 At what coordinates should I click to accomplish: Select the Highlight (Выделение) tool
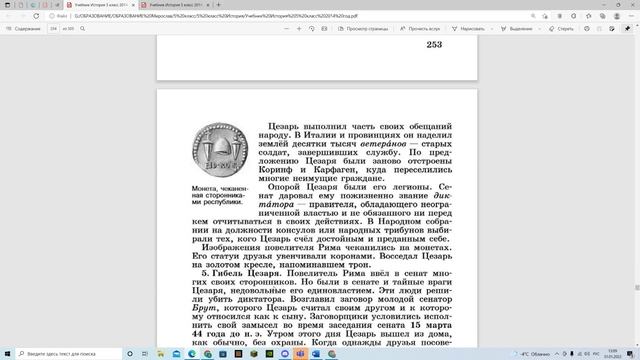[x=517, y=29]
